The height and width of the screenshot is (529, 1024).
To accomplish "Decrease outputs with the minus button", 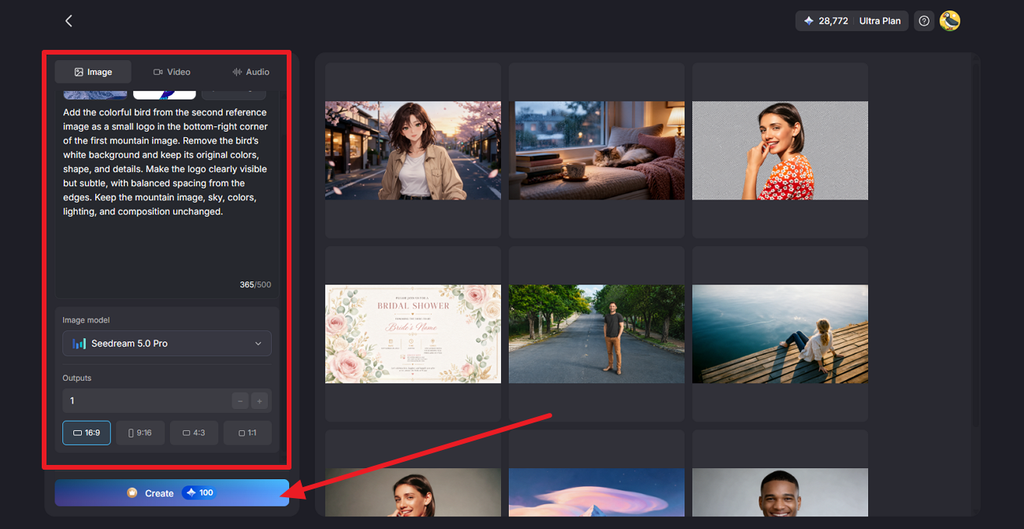I will (240, 401).
